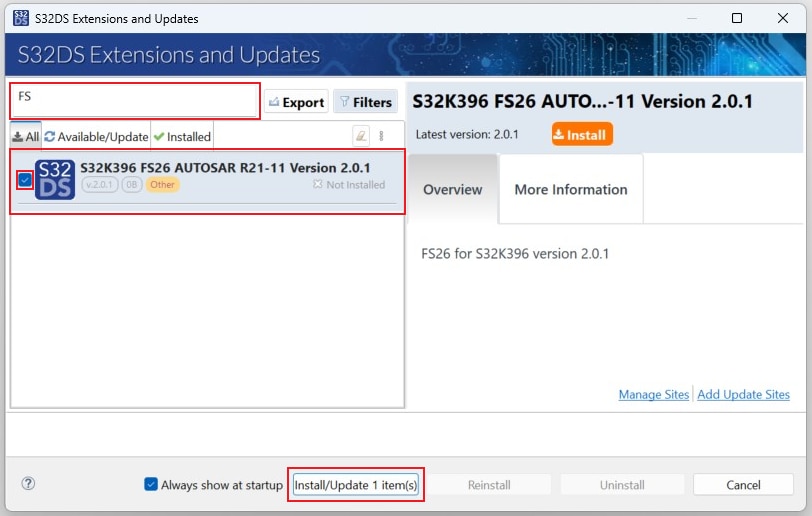Disable Always show at startup
The width and height of the screenshot is (812, 516).
(x=152, y=485)
